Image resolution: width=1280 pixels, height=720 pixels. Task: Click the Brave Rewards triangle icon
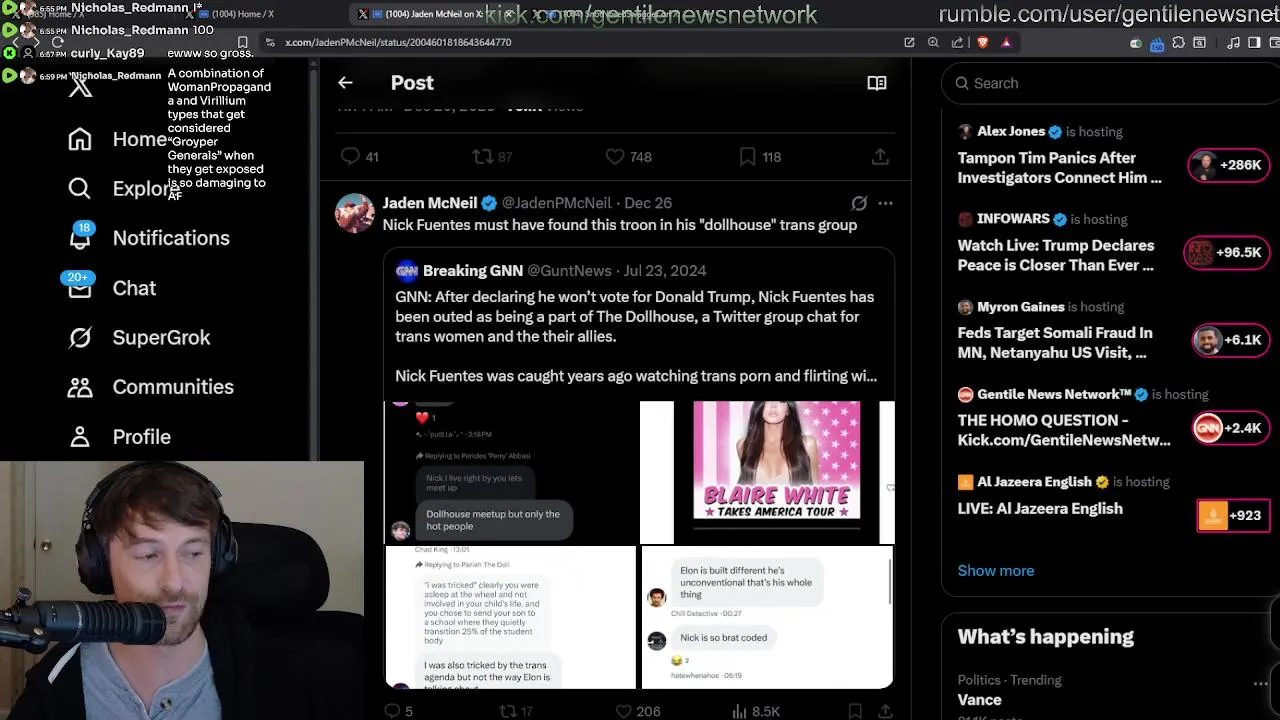pos(1006,43)
